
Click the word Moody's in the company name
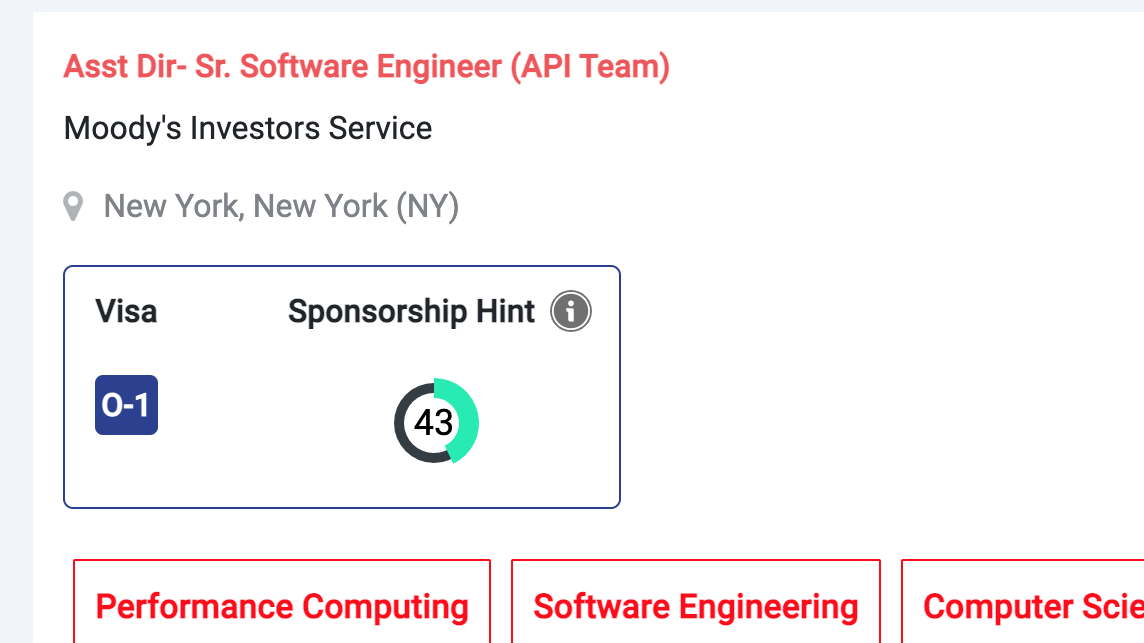pos(119,128)
